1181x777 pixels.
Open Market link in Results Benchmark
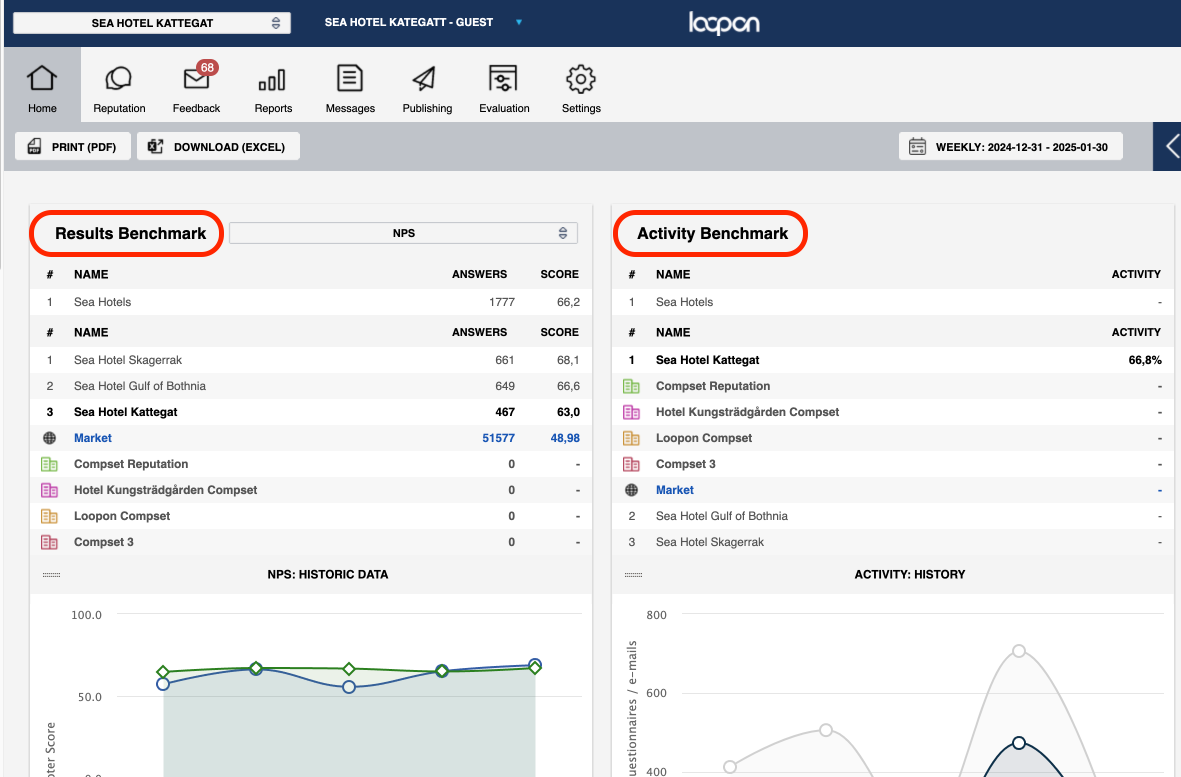93,438
